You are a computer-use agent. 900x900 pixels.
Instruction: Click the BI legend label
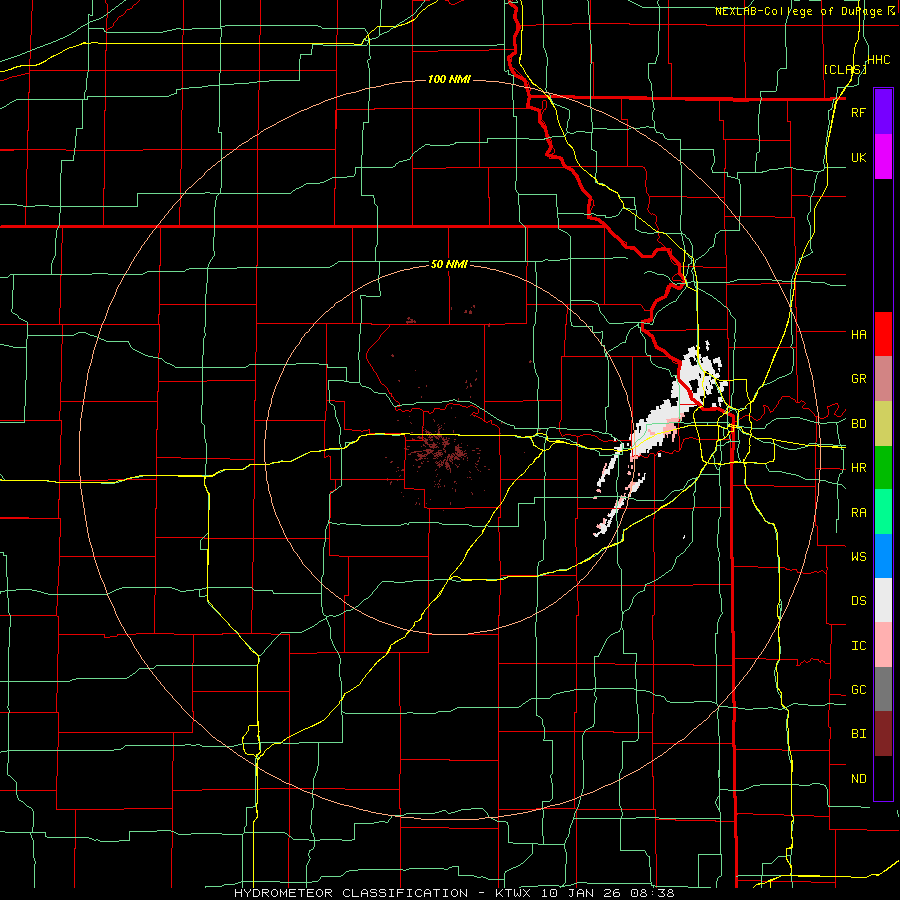[858, 734]
